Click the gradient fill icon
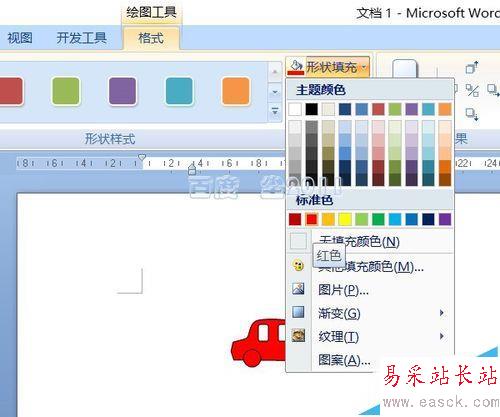 298,312
